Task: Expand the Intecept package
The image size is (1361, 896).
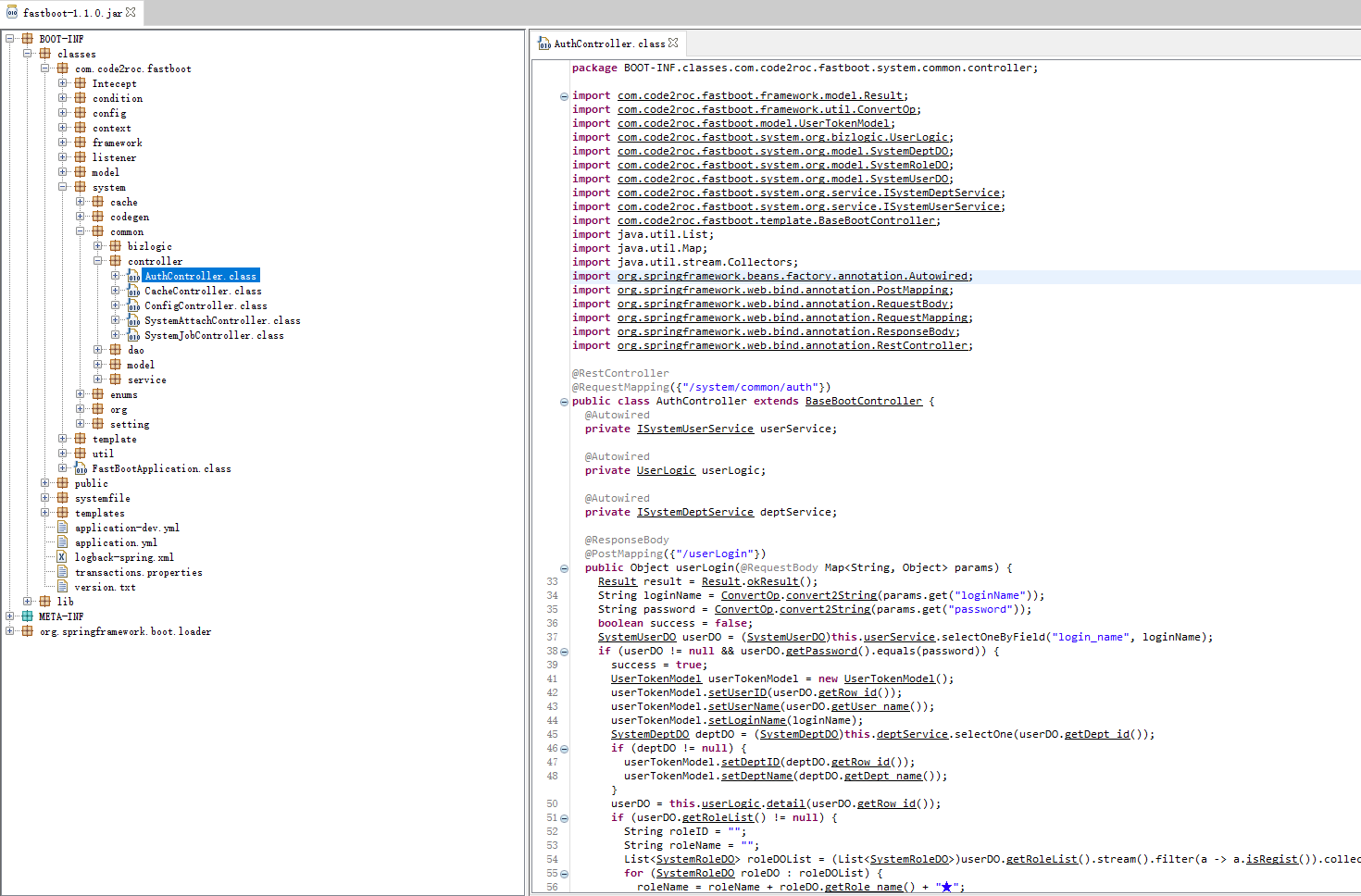Action: [x=63, y=83]
